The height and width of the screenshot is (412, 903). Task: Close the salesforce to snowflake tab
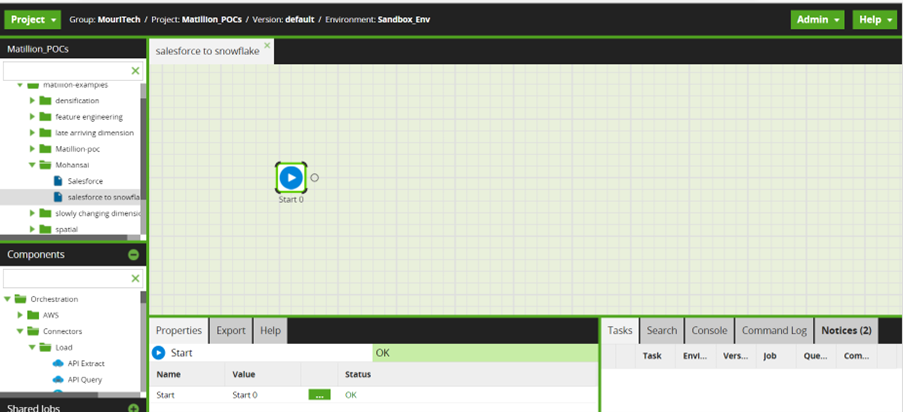pos(267,45)
